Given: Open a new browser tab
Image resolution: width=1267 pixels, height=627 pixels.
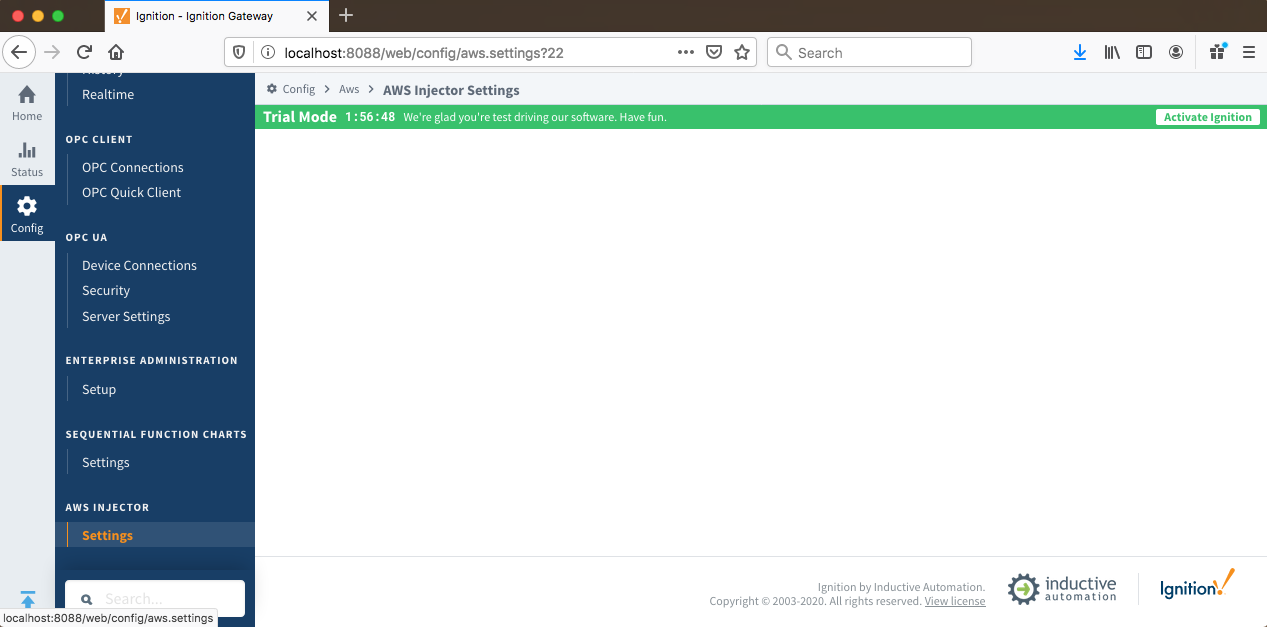Looking at the screenshot, I should point(346,15).
